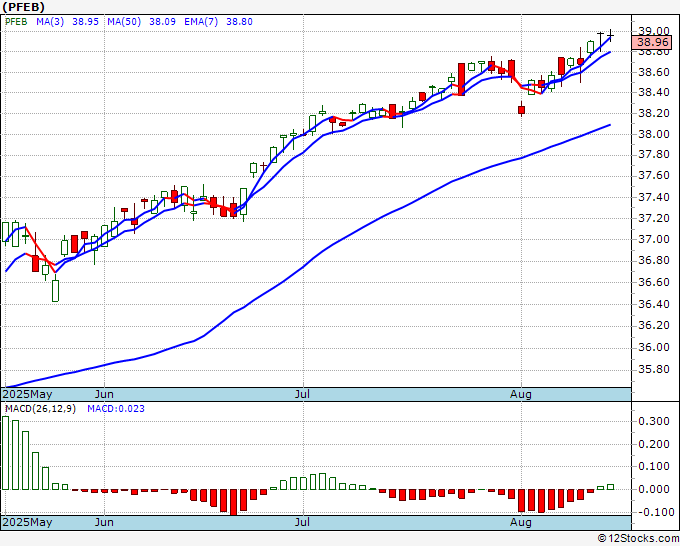Click the 36.00 price axis label
This screenshot has width=680, height=546.
click(654, 347)
